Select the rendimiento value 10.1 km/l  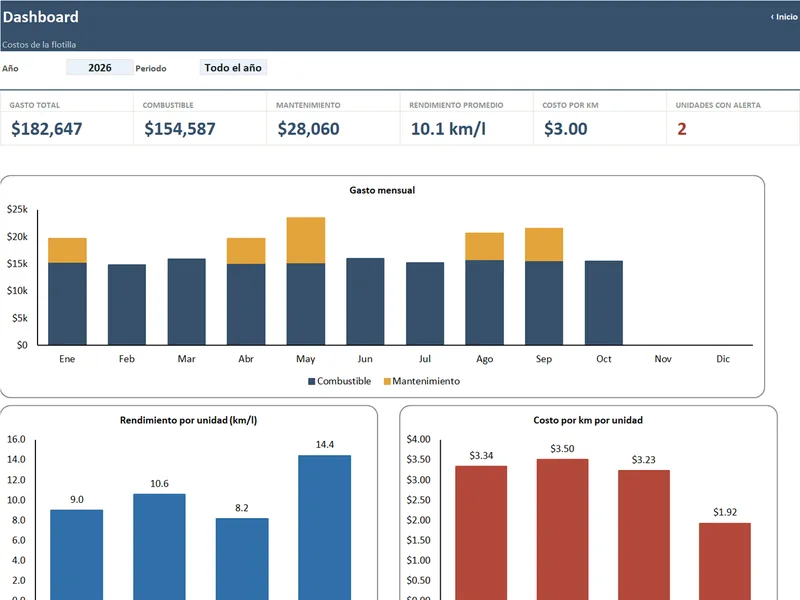[x=448, y=129]
